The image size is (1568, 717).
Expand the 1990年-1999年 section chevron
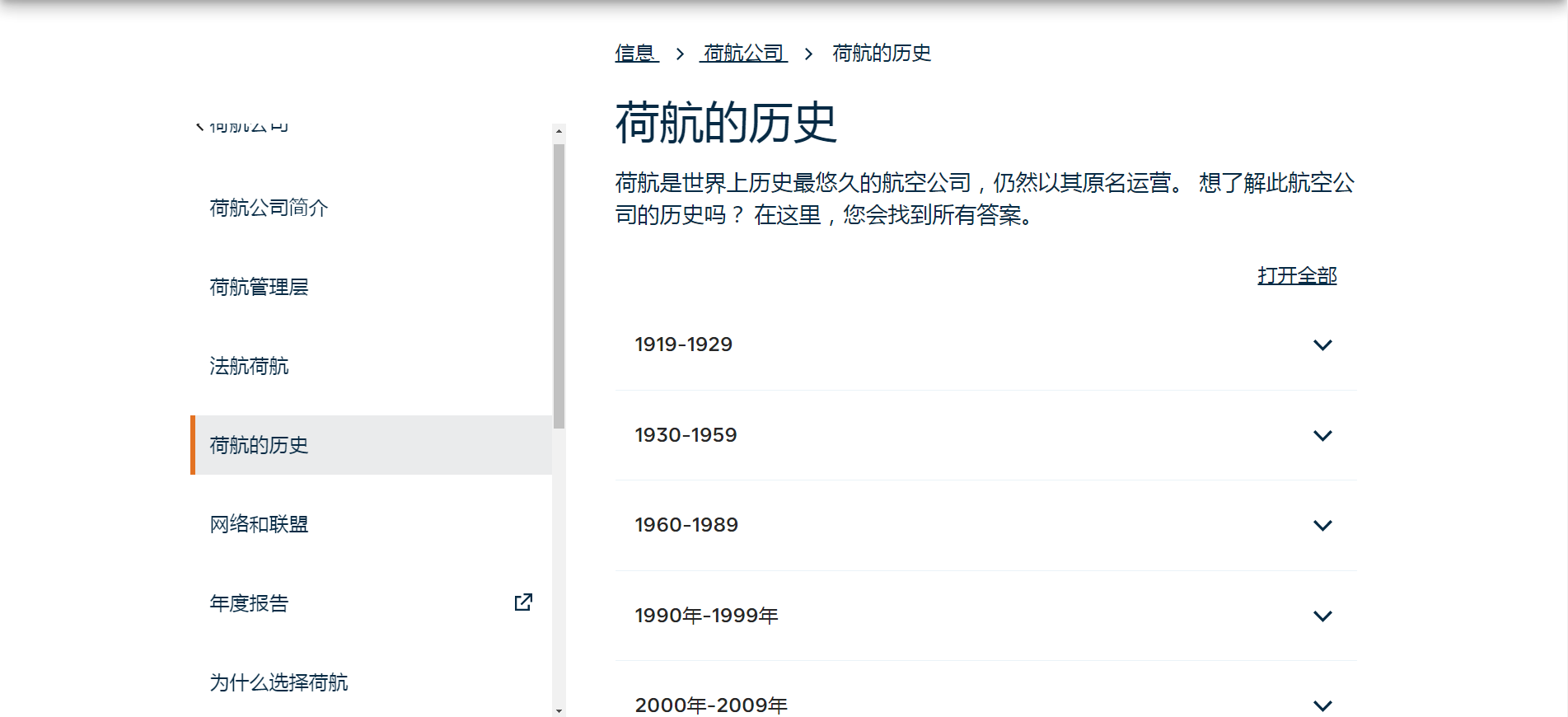[1322, 616]
